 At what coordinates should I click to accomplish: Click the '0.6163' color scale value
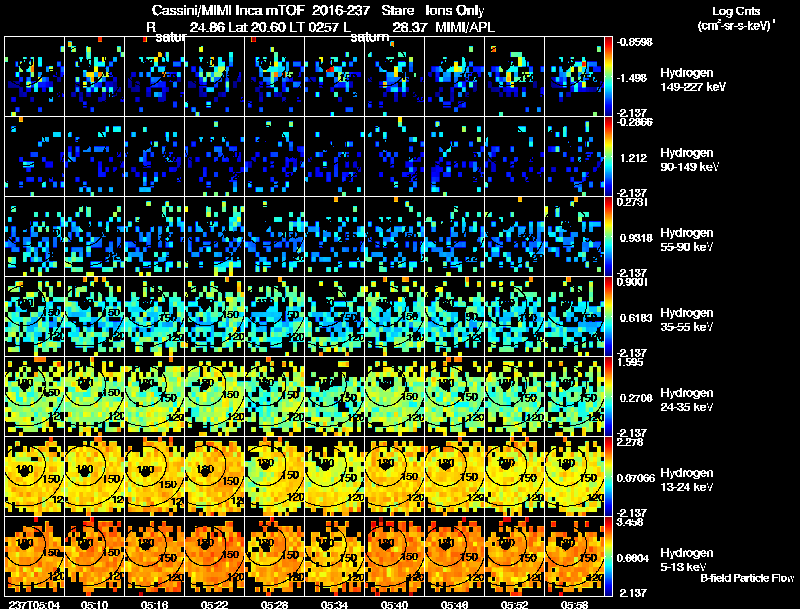636,318
